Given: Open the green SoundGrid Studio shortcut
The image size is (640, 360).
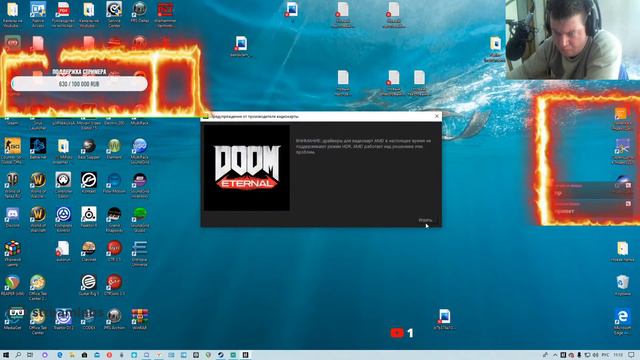Looking at the screenshot, I should pyautogui.click(x=140, y=219).
